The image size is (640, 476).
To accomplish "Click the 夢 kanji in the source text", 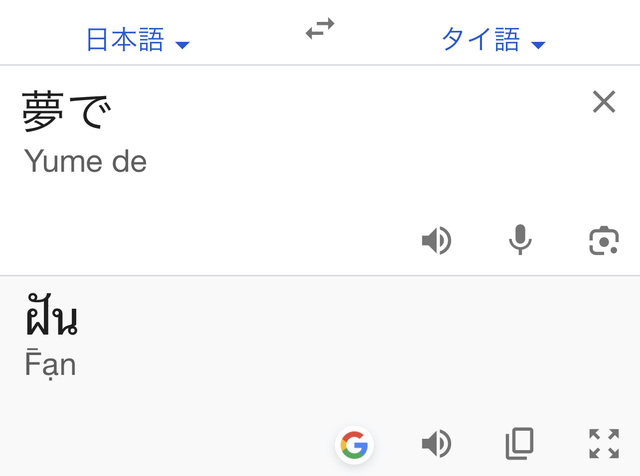I will 43,111.
